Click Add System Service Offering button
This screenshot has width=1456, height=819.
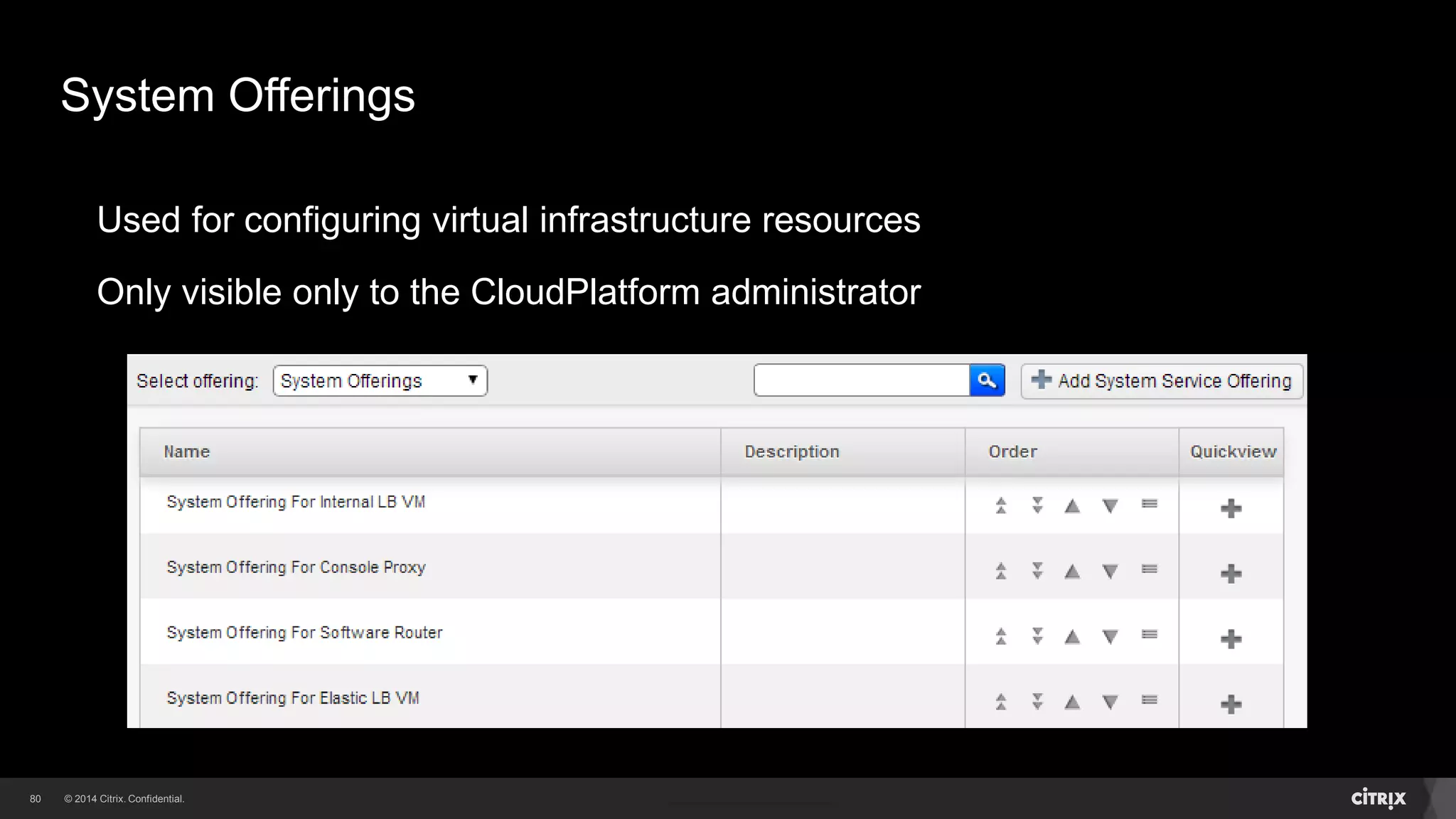pos(1162,381)
